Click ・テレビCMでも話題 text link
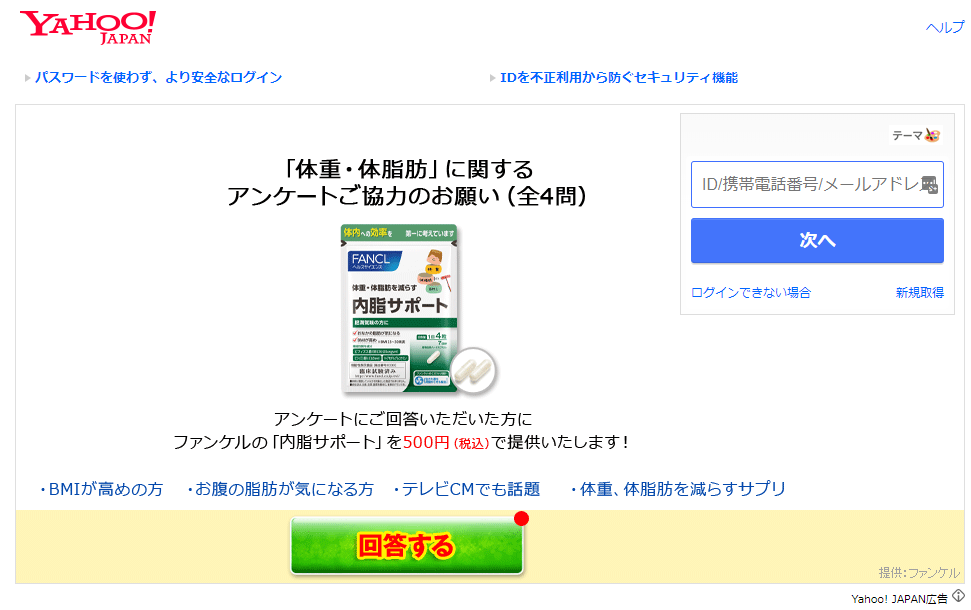This screenshot has width=971, height=610. pyautogui.click(x=466, y=489)
